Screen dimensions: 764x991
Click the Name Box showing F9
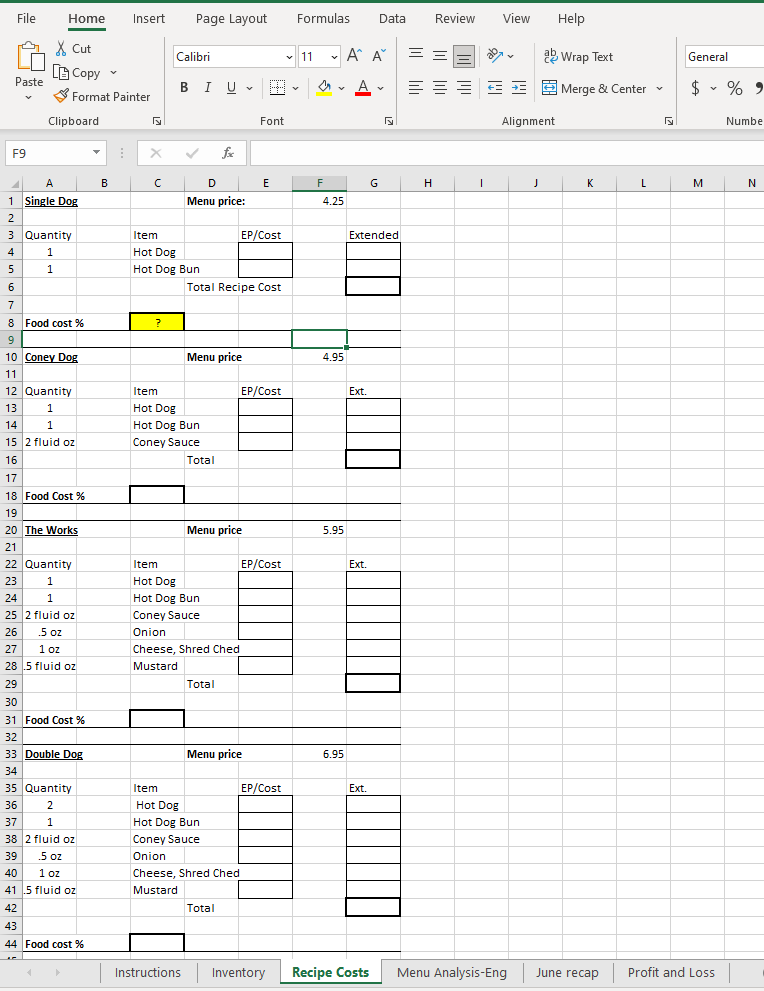[x=47, y=153]
